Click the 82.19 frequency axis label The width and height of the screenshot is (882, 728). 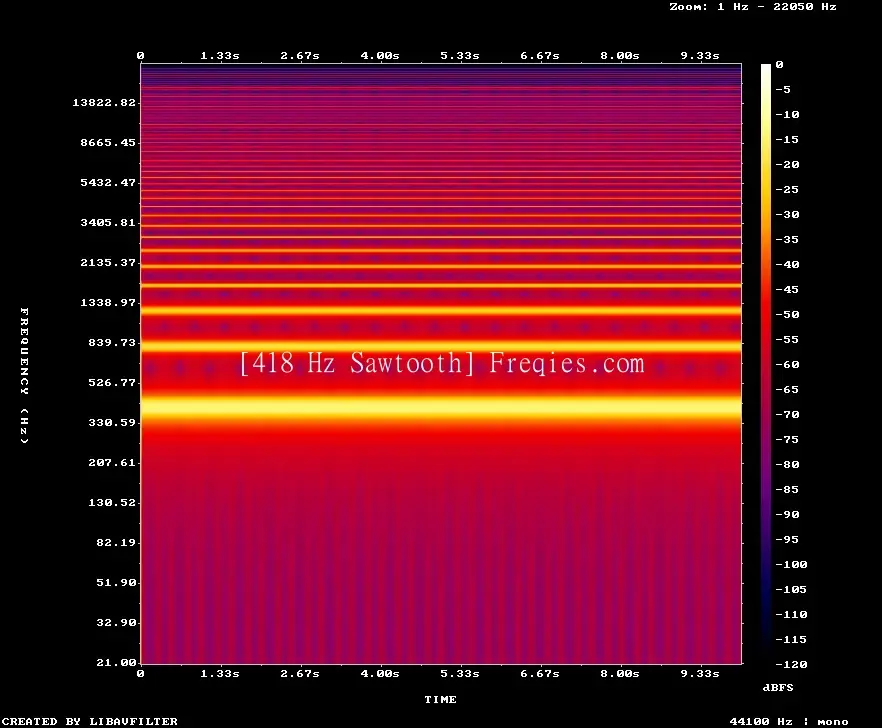116,542
